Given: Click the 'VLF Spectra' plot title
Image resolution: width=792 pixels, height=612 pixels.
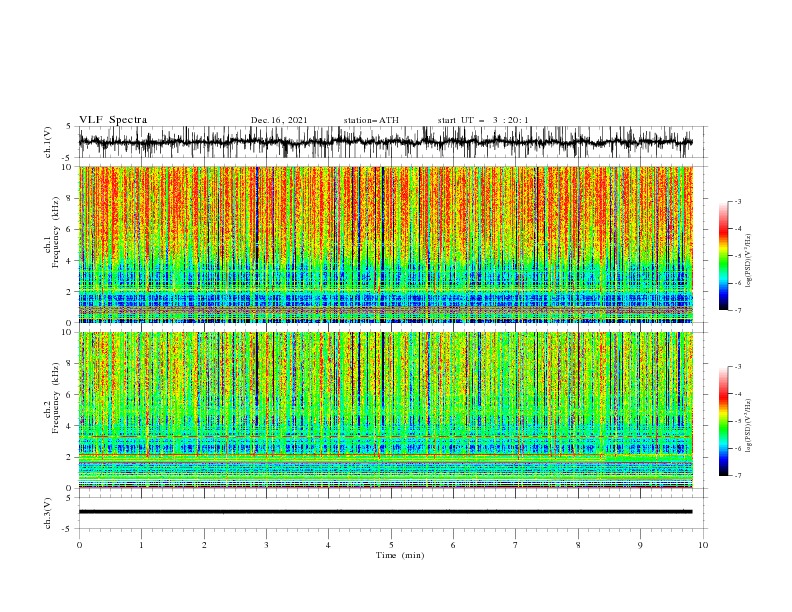Looking at the screenshot, I should [113, 120].
